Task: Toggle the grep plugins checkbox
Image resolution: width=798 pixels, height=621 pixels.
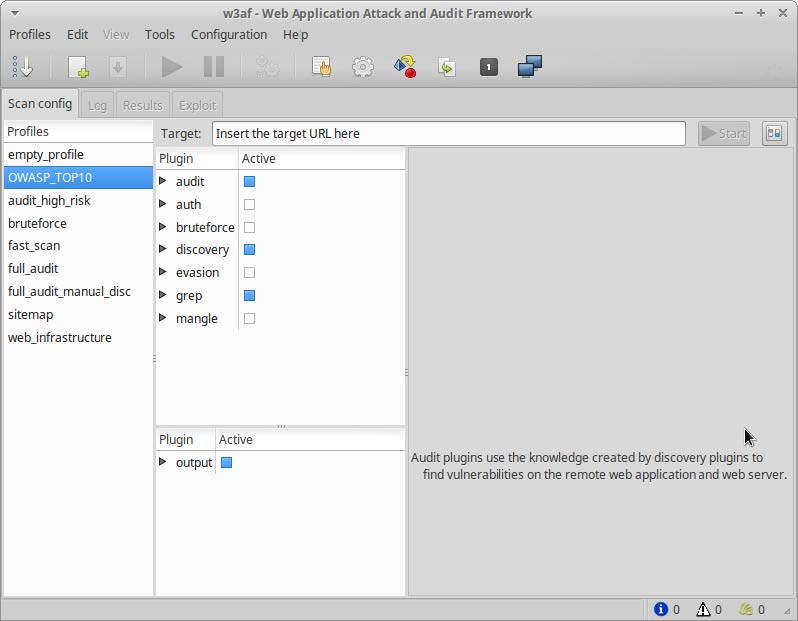Action: click(249, 295)
